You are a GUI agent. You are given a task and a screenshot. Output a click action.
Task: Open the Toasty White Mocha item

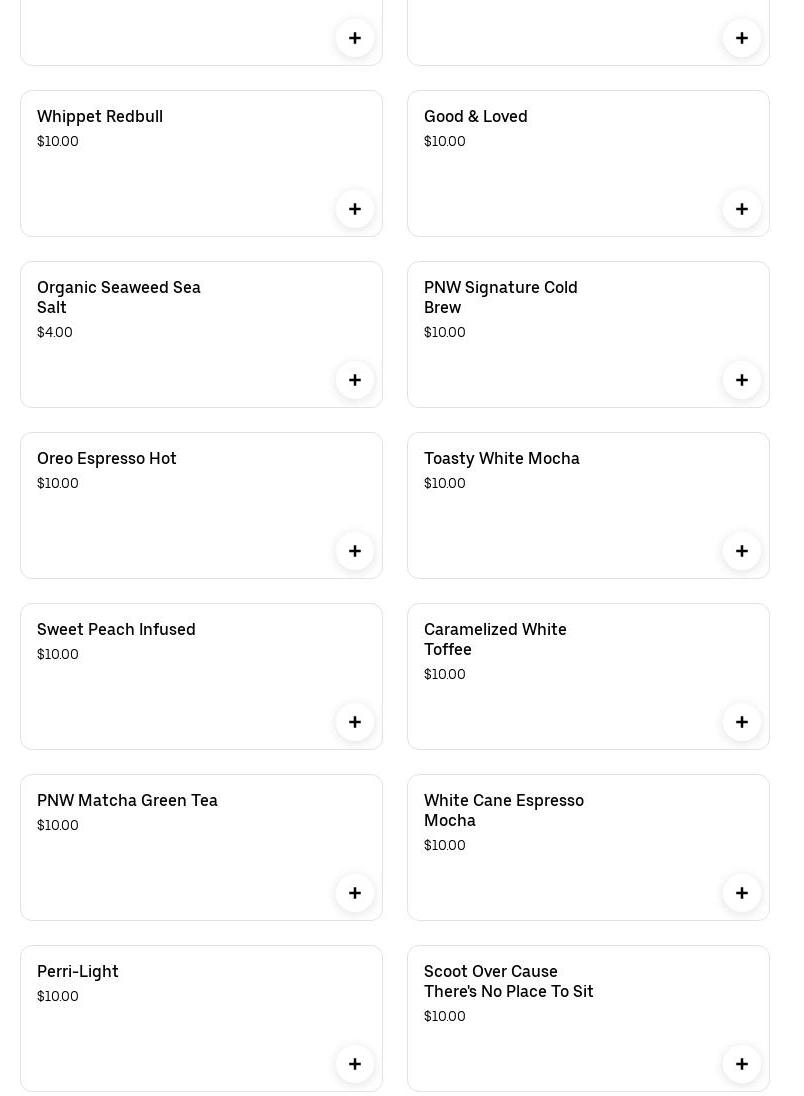(x=501, y=459)
